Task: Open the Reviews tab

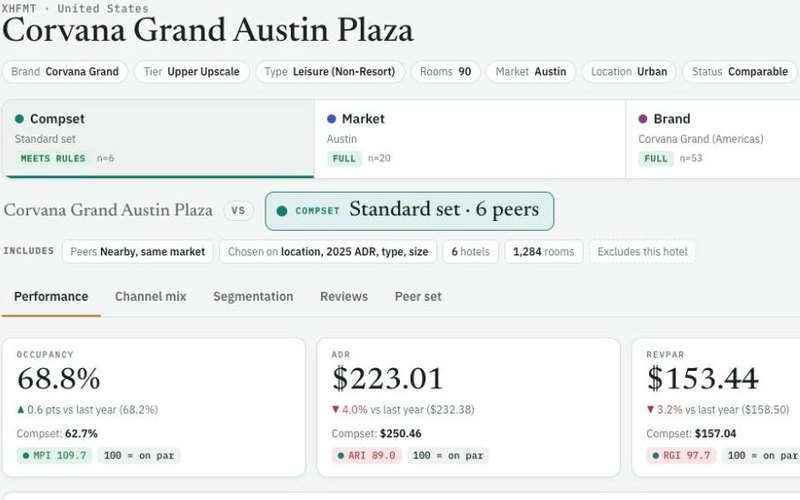Action: coord(344,296)
